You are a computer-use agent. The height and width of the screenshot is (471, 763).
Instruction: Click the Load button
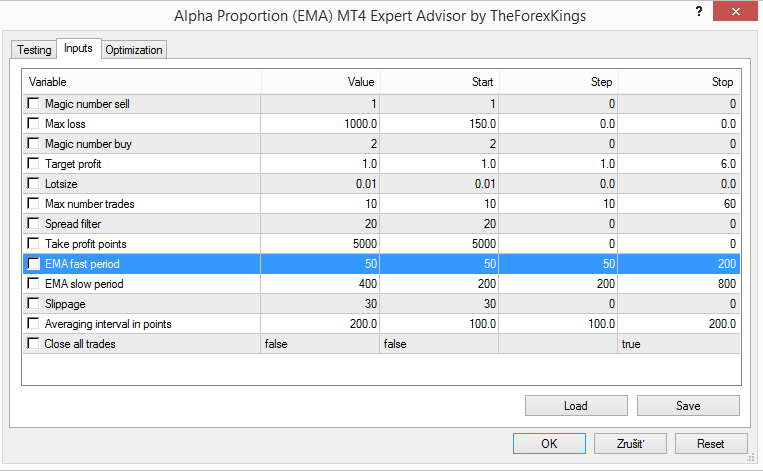coord(576,406)
